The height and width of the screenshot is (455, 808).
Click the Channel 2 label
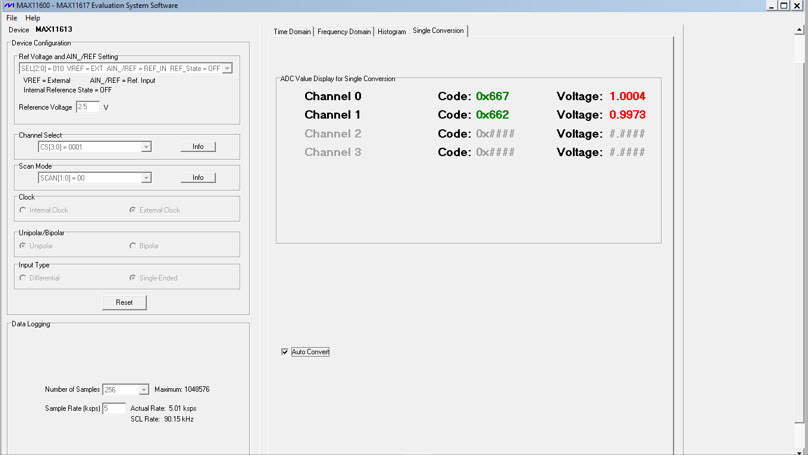(x=333, y=134)
